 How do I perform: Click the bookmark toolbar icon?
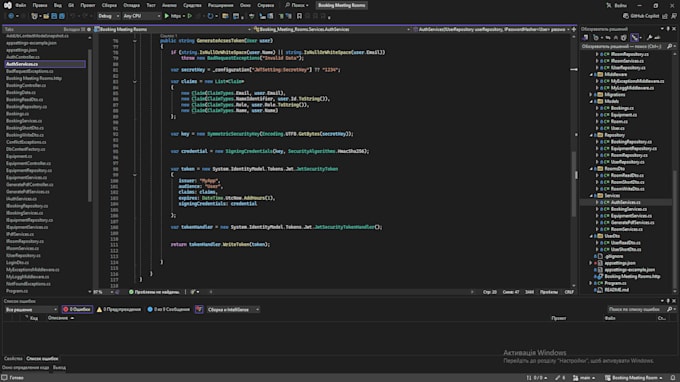point(299,16)
